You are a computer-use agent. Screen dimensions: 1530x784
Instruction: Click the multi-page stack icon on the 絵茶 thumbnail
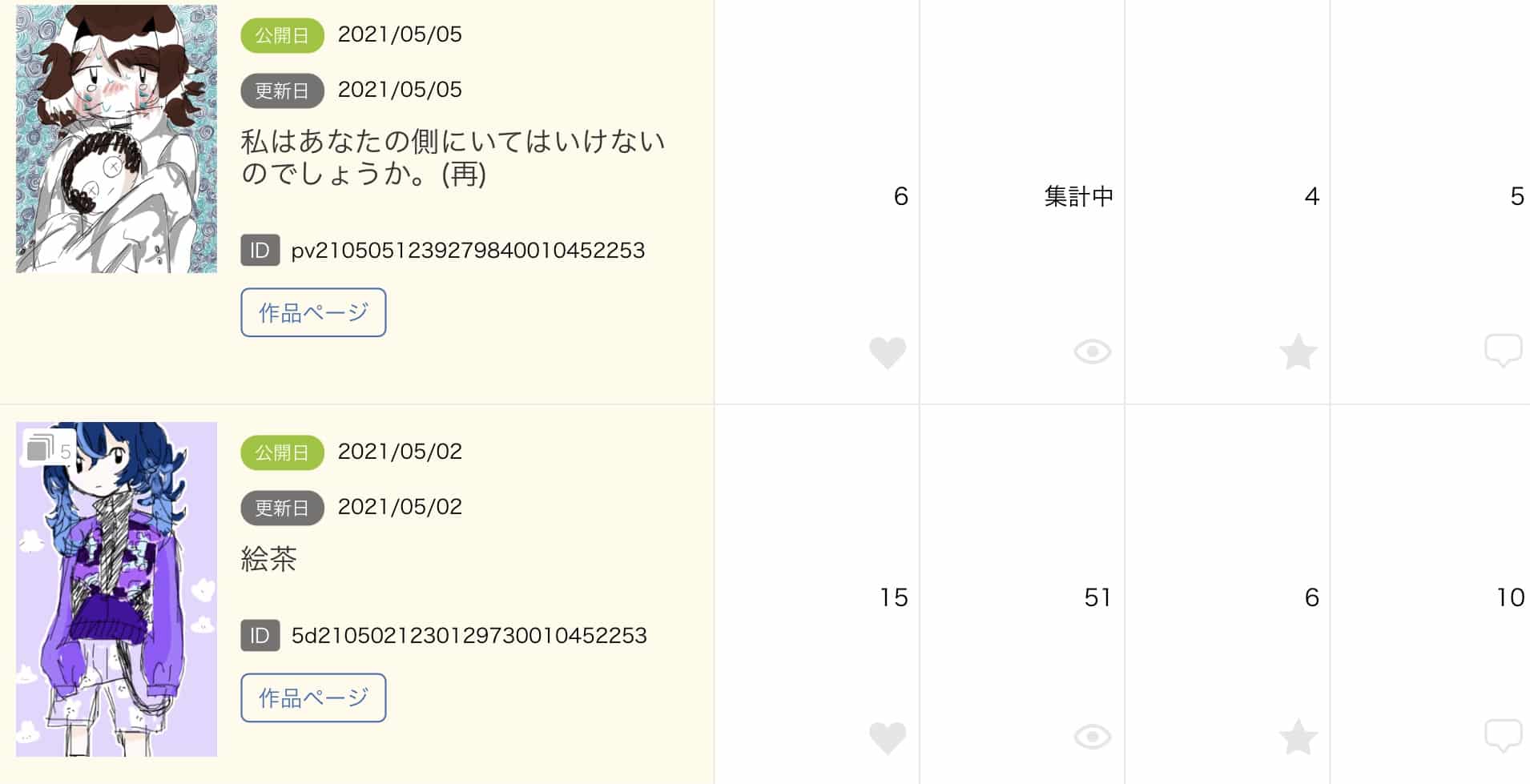(x=40, y=448)
